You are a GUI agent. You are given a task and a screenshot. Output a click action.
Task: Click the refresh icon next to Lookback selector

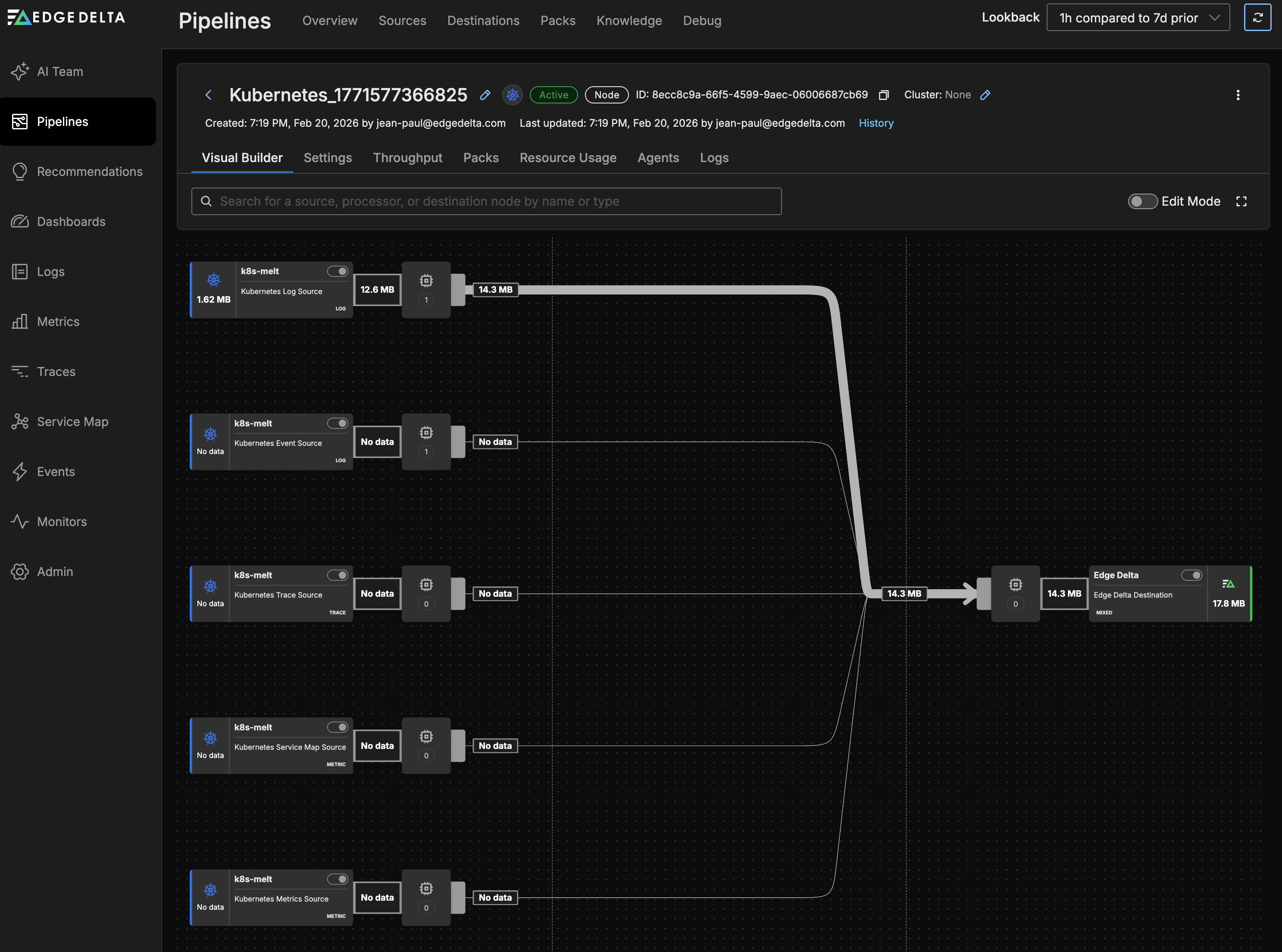pos(1257,17)
